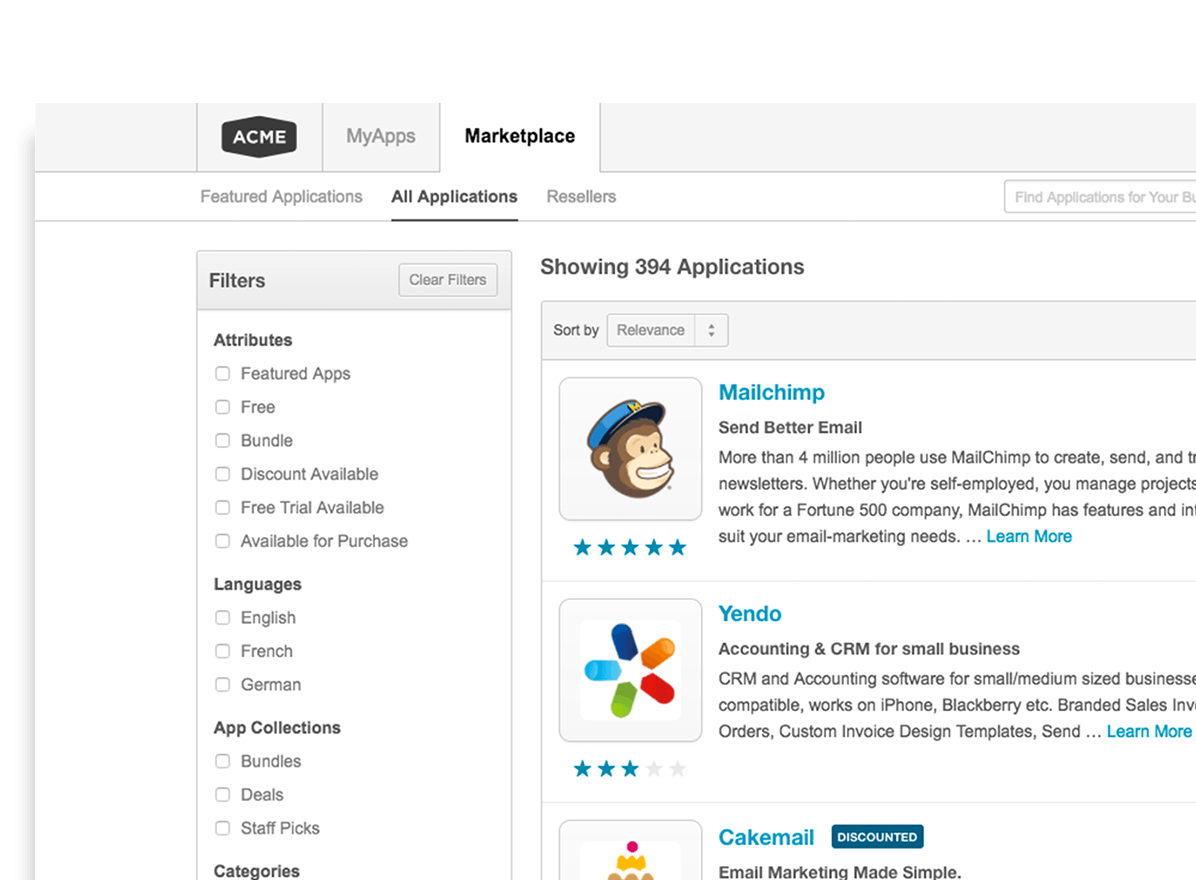Image resolution: width=1196 pixels, height=880 pixels.
Task: Select French language filter
Action: click(223, 651)
